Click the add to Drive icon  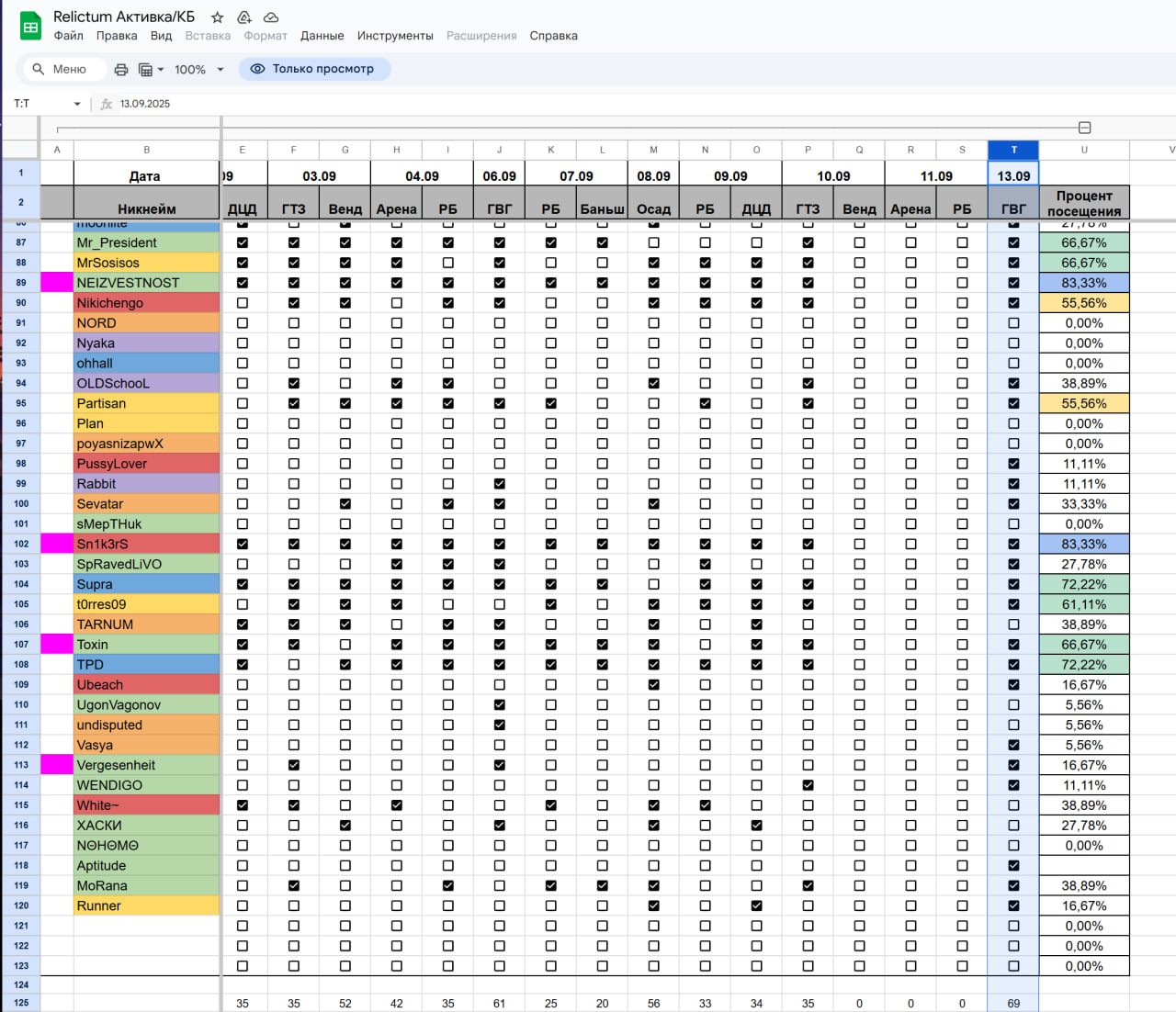[x=244, y=17]
